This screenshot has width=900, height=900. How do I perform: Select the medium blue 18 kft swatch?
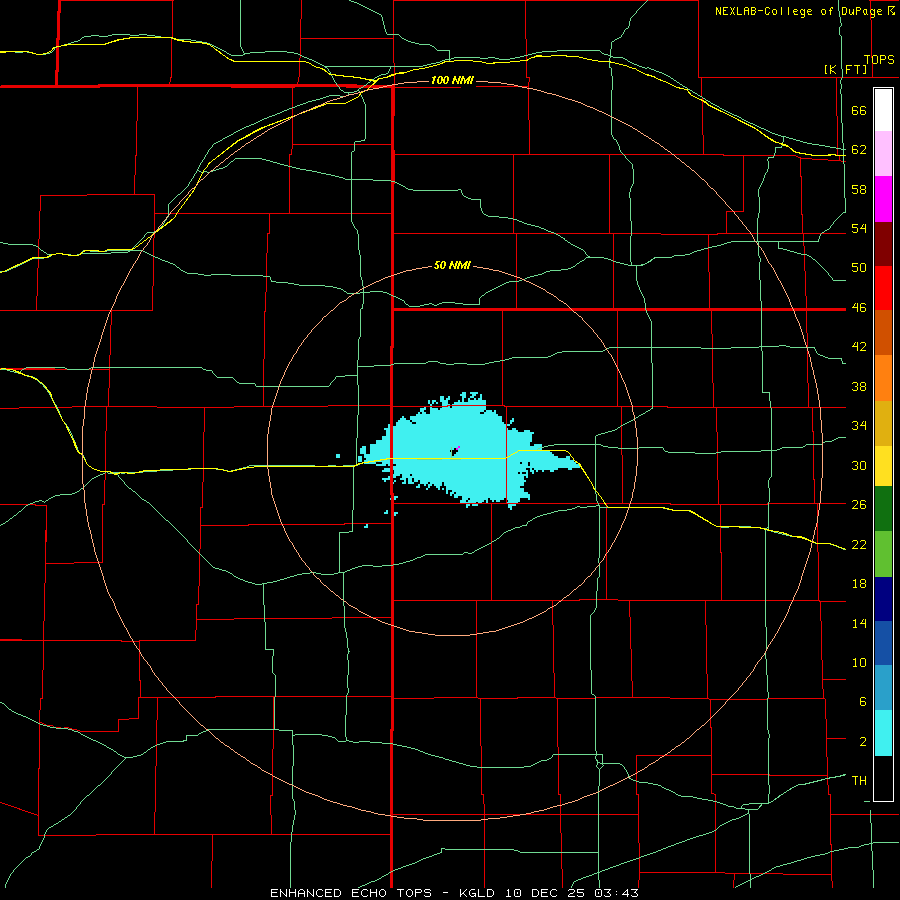click(x=883, y=643)
